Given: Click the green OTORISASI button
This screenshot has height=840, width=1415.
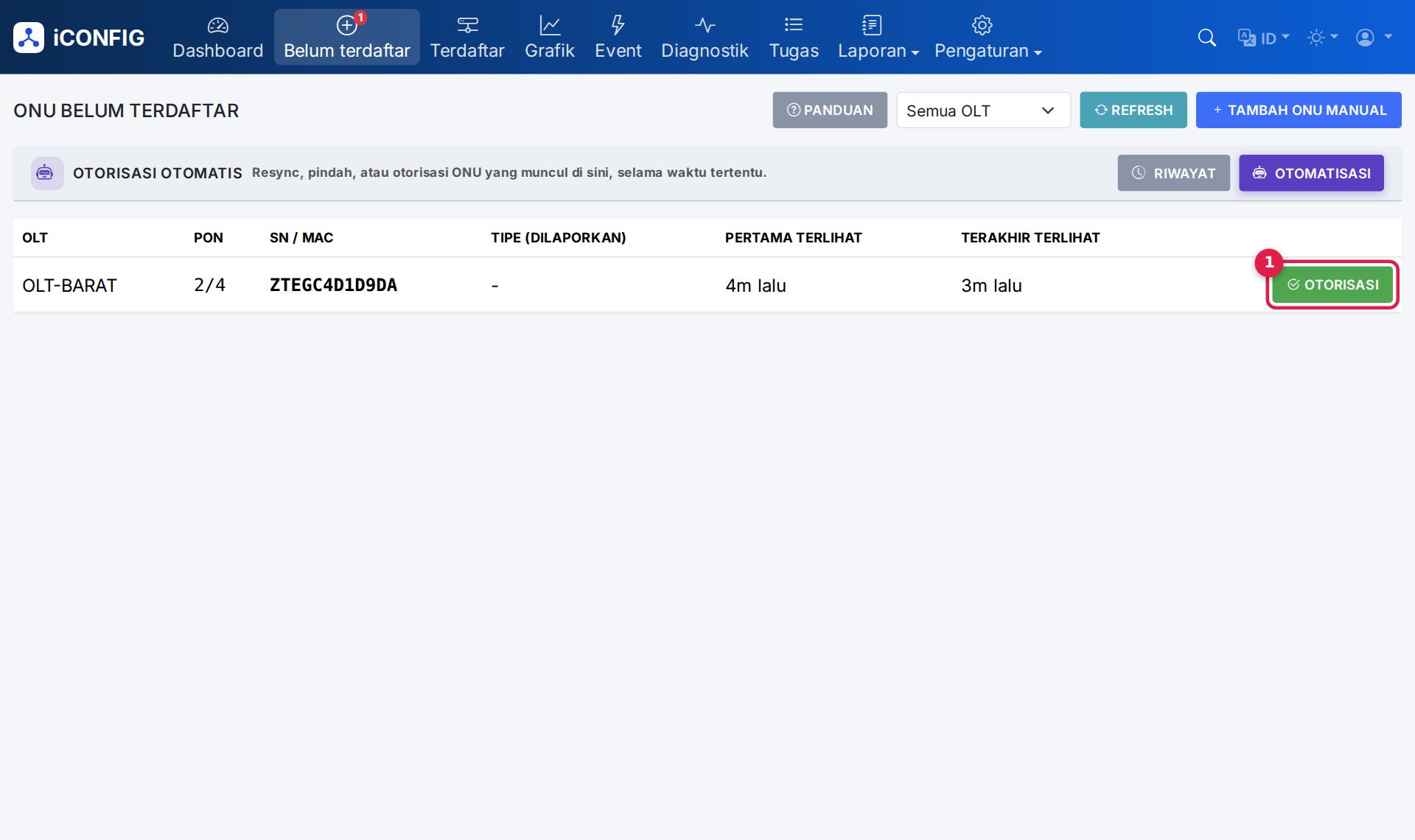Looking at the screenshot, I should (1332, 285).
